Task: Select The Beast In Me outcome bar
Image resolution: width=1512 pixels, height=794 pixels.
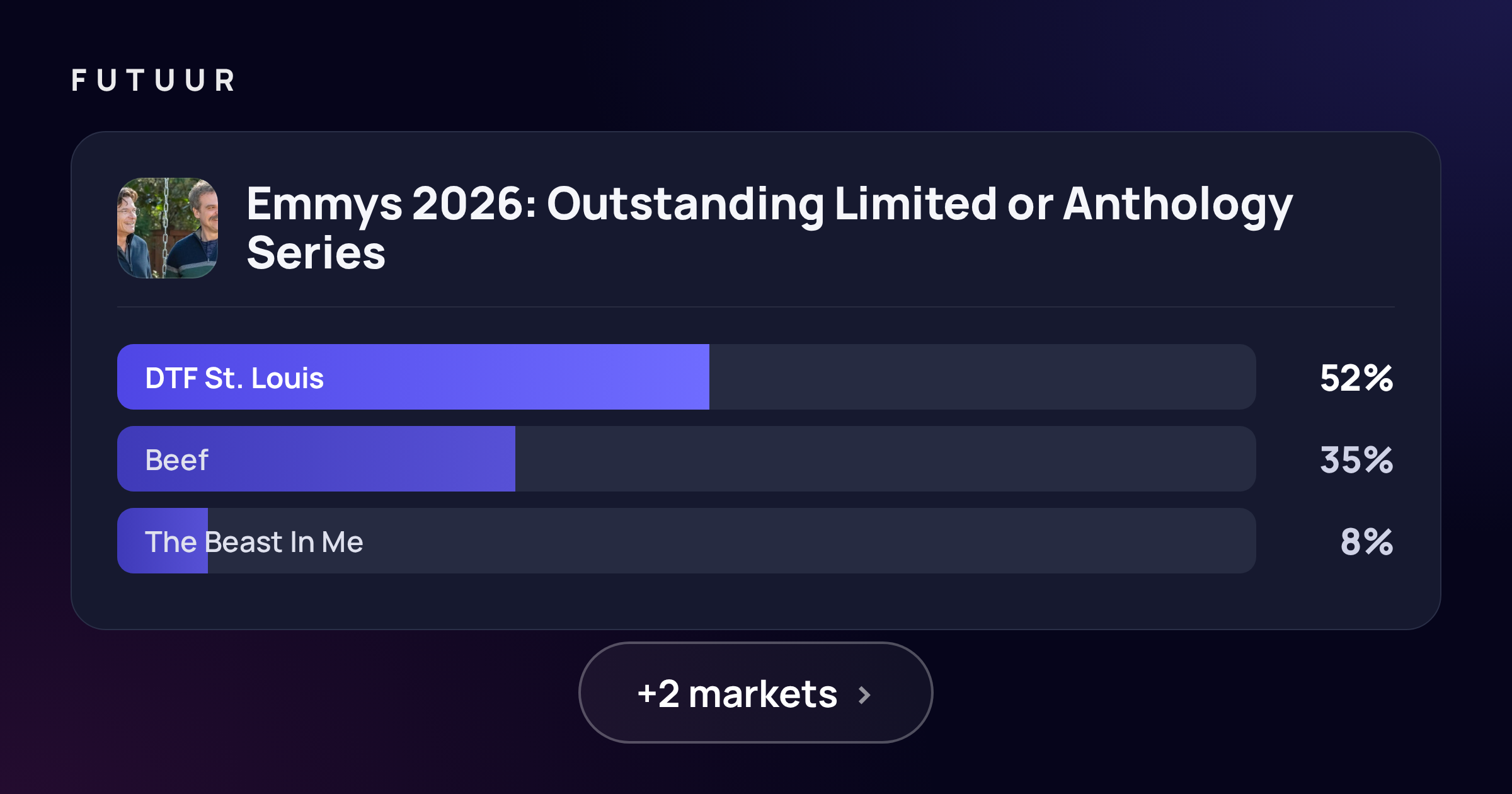Action: click(x=687, y=541)
